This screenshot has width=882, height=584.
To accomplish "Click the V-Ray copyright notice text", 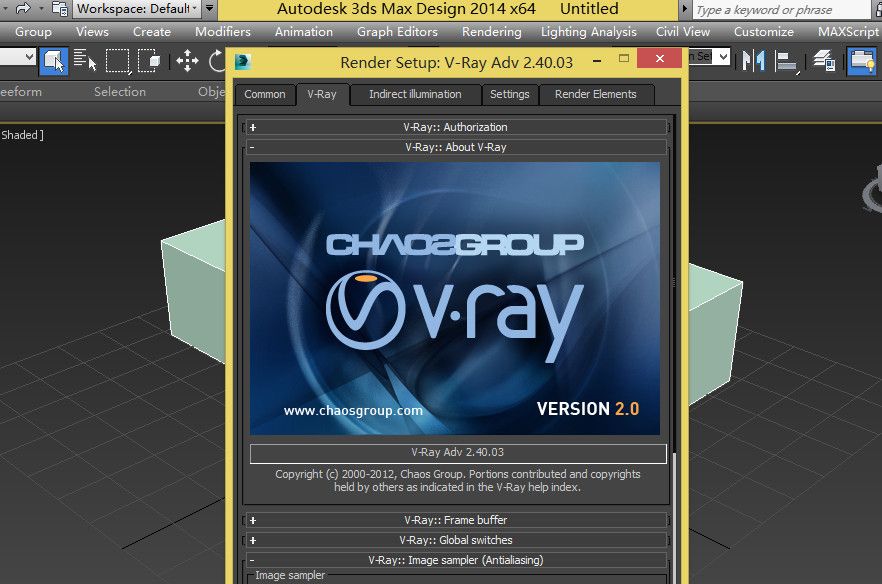I will click(457, 481).
